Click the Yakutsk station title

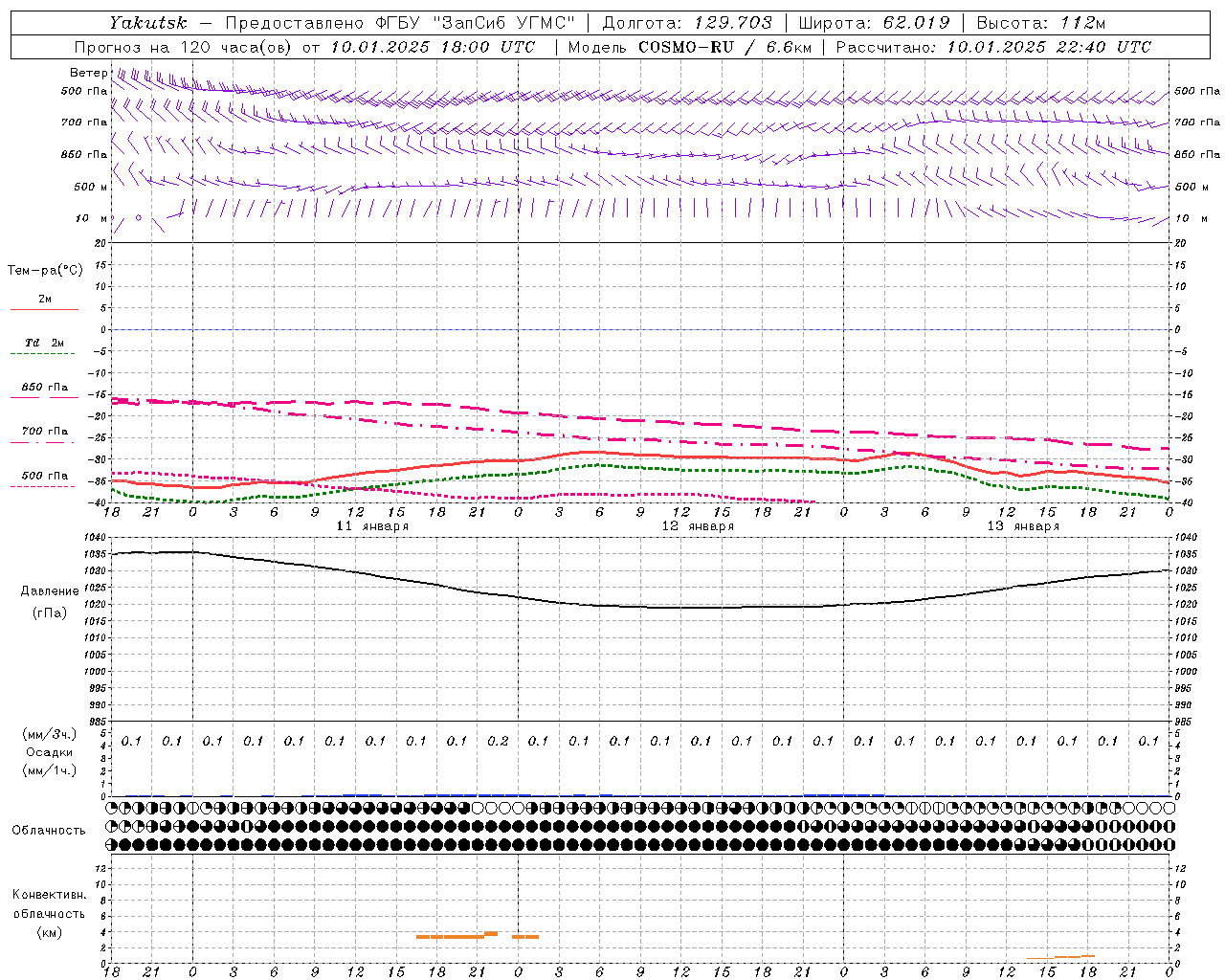[x=147, y=22]
